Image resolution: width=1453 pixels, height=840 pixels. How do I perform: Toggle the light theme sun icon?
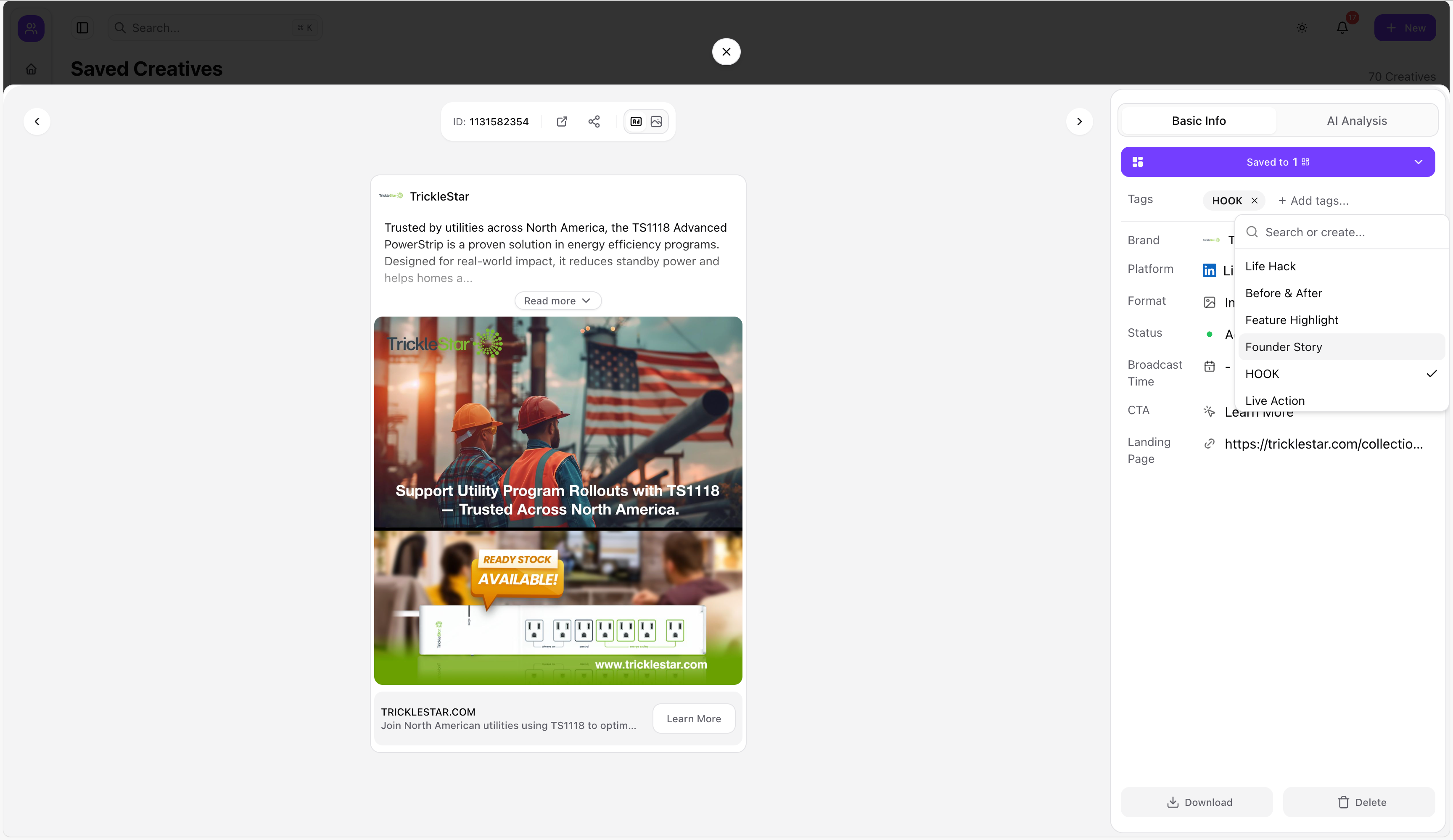(1302, 28)
